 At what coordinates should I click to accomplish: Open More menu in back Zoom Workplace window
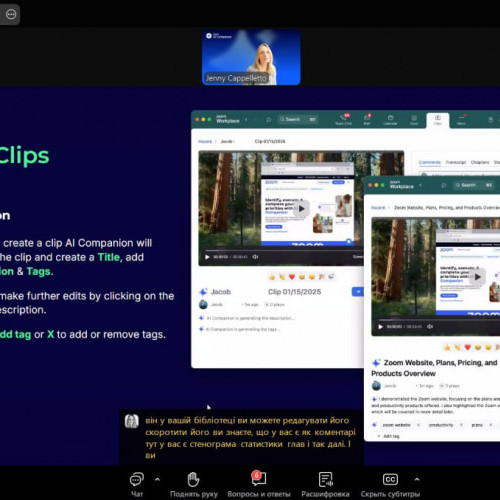point(461,119)
